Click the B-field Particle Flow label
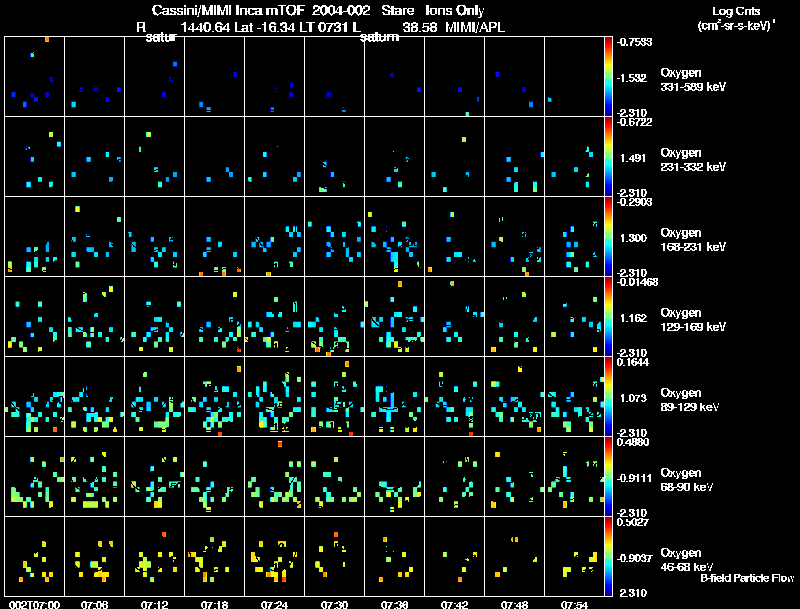This screenshot has width=800, height=609. [747, 578]
